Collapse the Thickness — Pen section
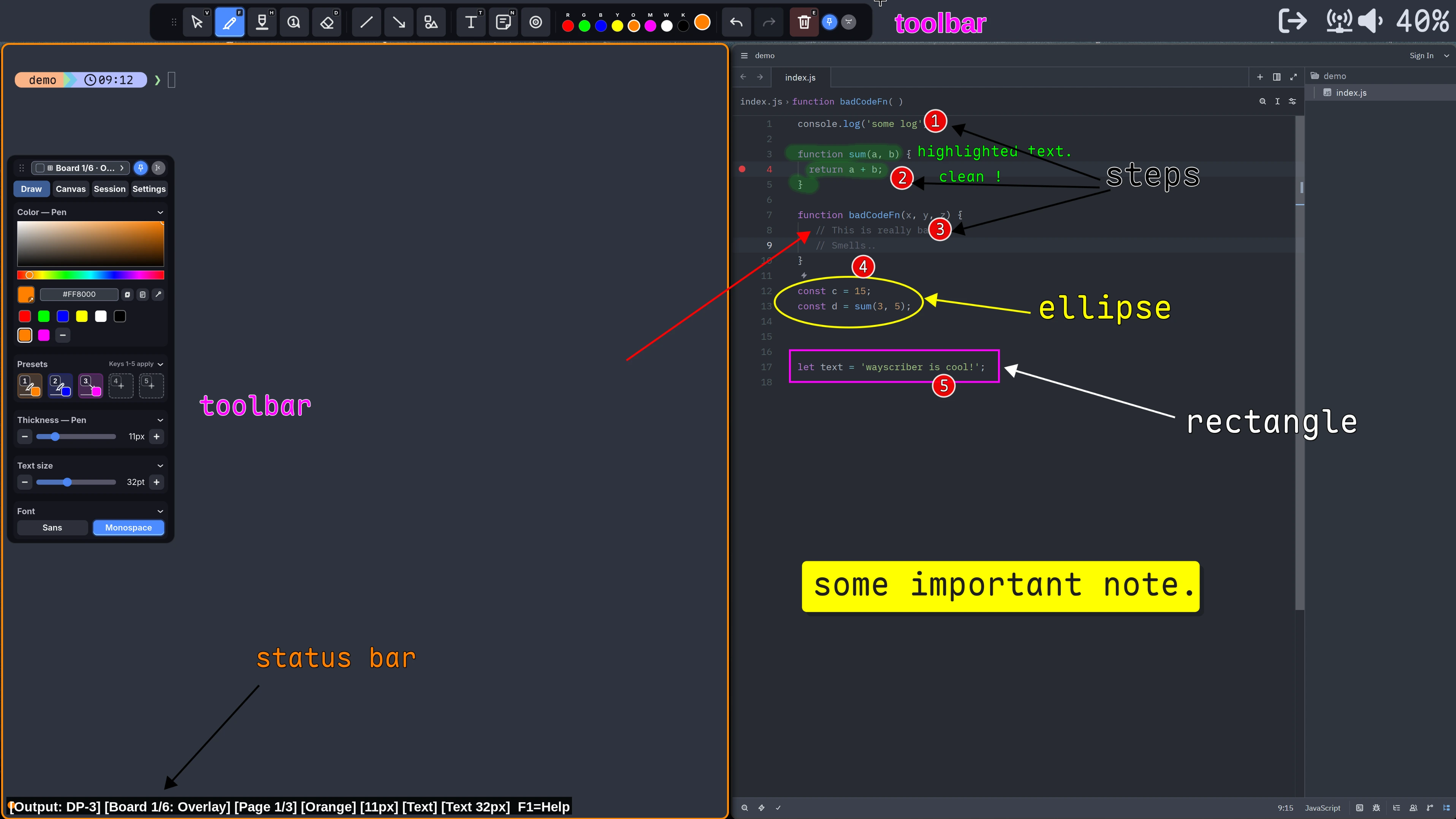 pos(160,420)
